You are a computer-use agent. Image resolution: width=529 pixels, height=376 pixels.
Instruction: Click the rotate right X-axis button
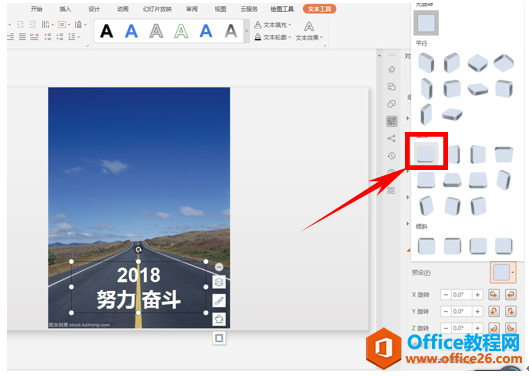click(511, 295)
